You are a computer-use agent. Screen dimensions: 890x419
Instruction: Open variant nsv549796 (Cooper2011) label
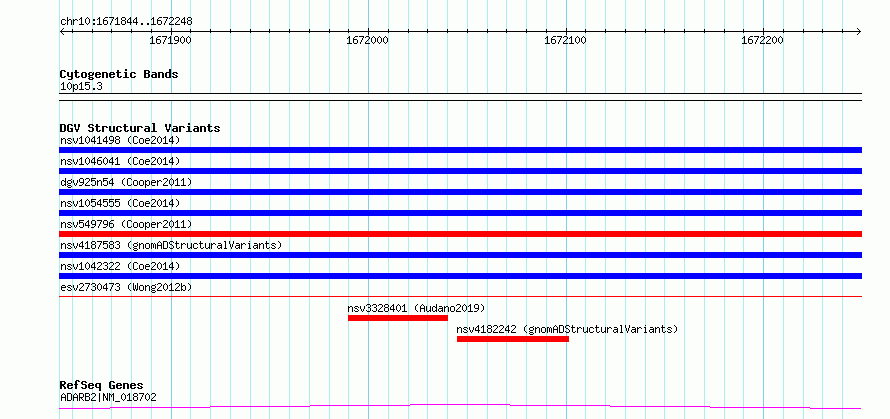click(126, 224)
